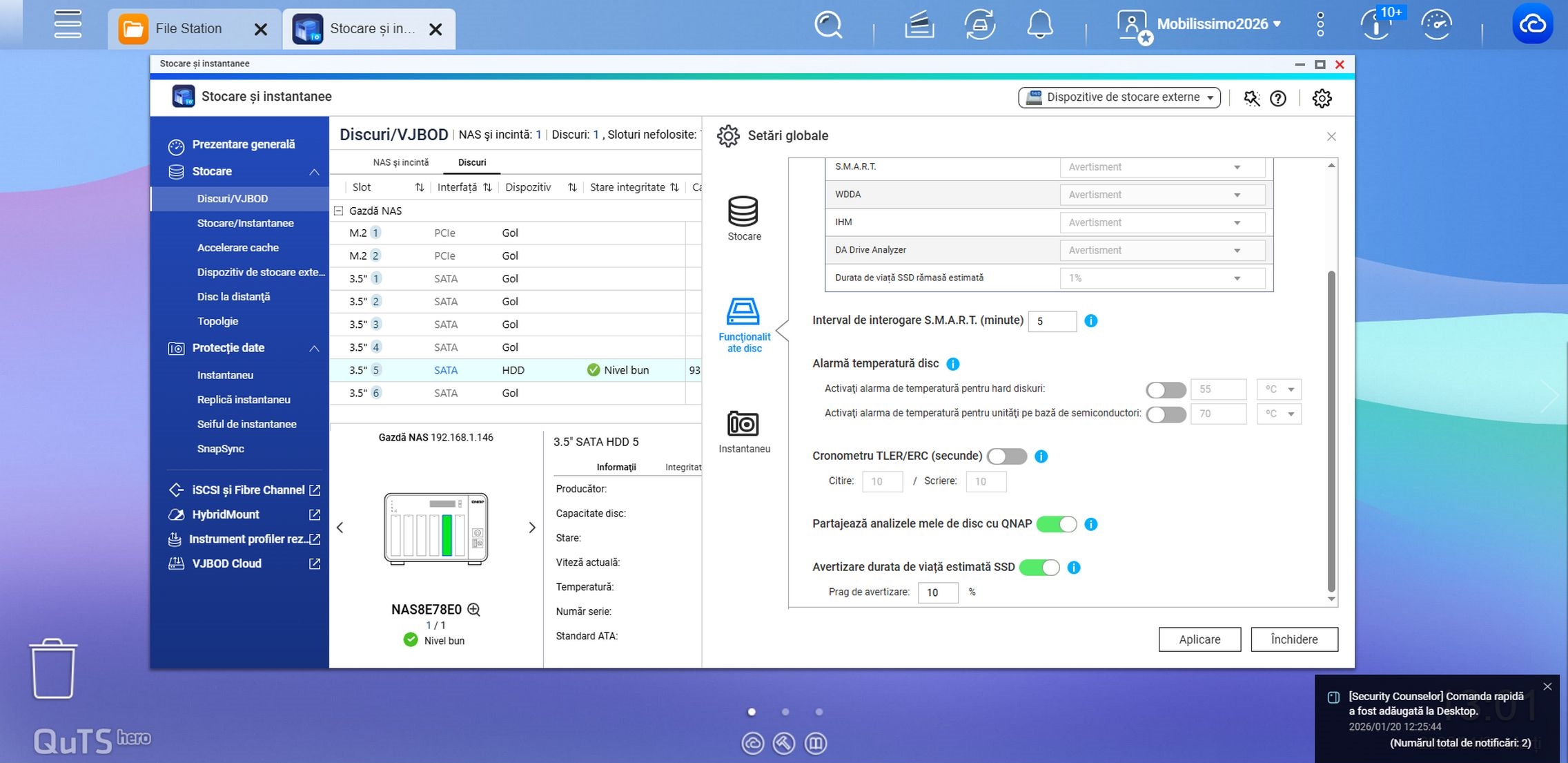The height and width of the screenshot is (763, 1568).
Task: Open Stocare/Instantanee in sidebar
Action: point(245,223)
